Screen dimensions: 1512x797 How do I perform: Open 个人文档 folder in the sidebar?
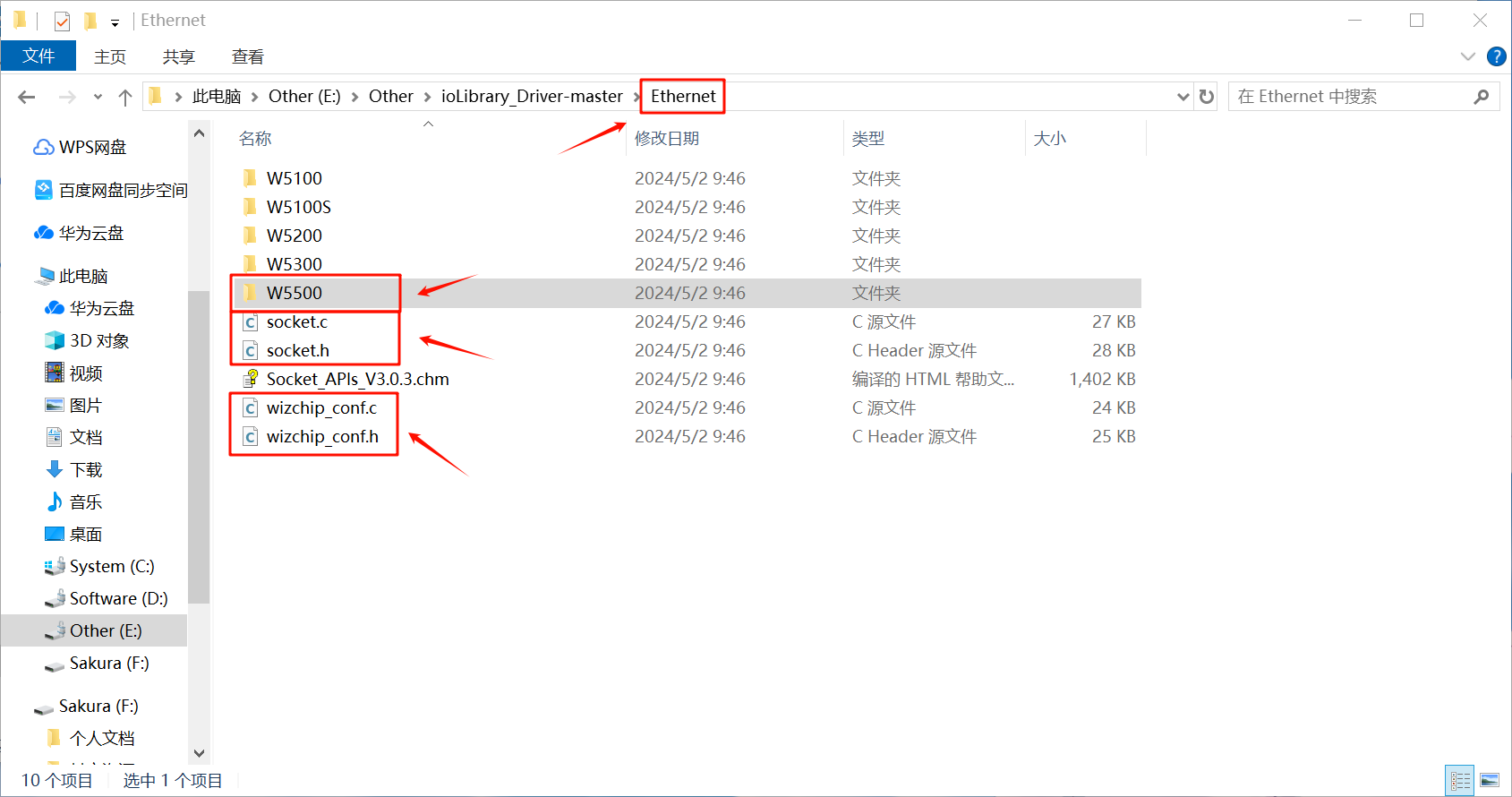pyautogui.click(x=102, y=738)
